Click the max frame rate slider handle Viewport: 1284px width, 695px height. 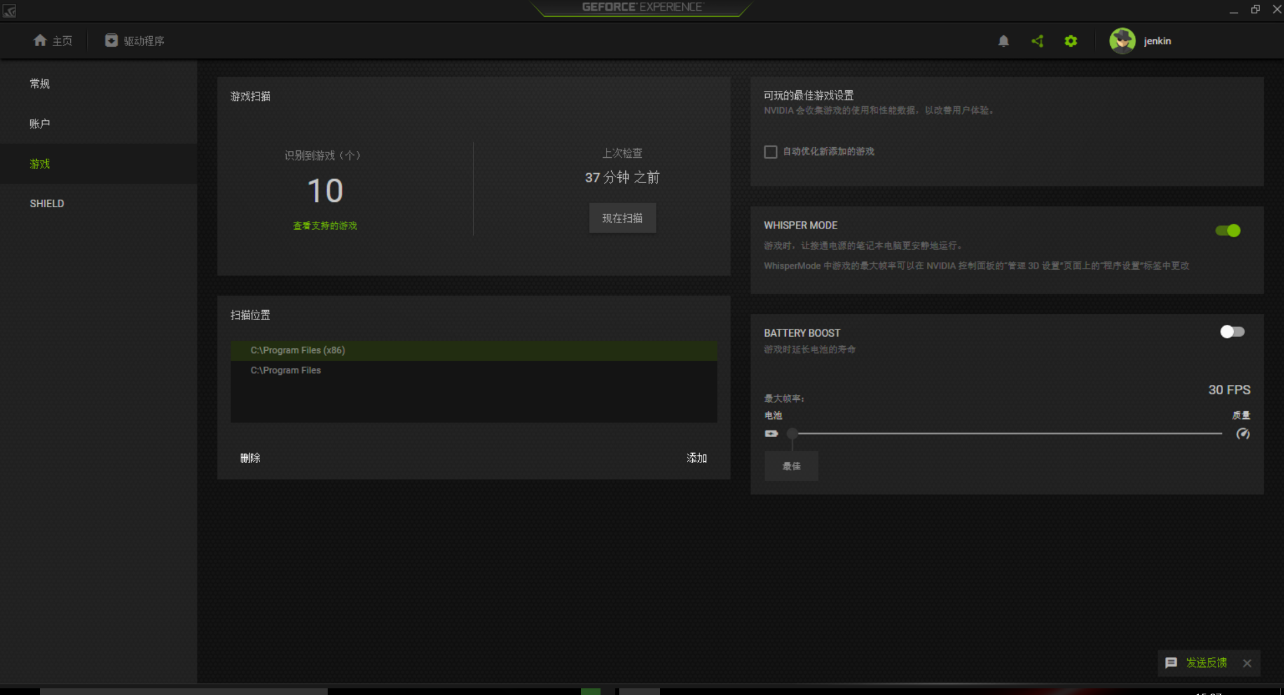pos(792,434)
